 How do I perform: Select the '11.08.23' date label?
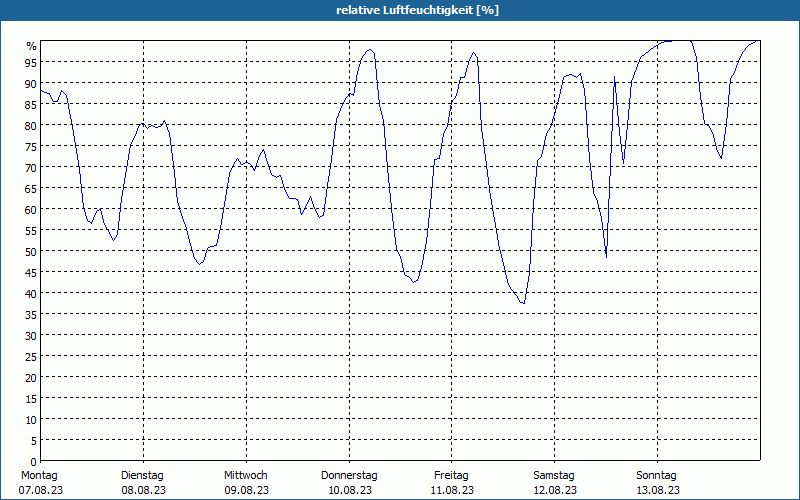[452, 490]
